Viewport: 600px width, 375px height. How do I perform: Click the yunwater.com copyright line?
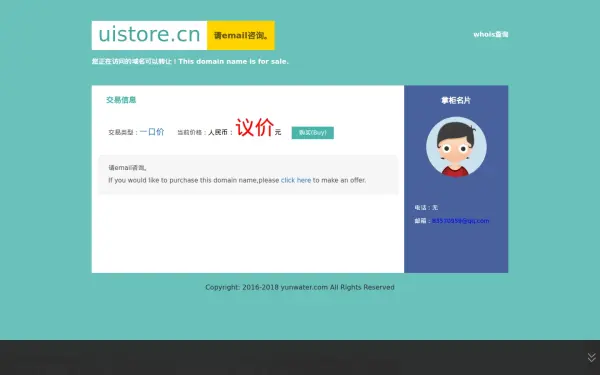pyautogui.click(x=300, y=287)
